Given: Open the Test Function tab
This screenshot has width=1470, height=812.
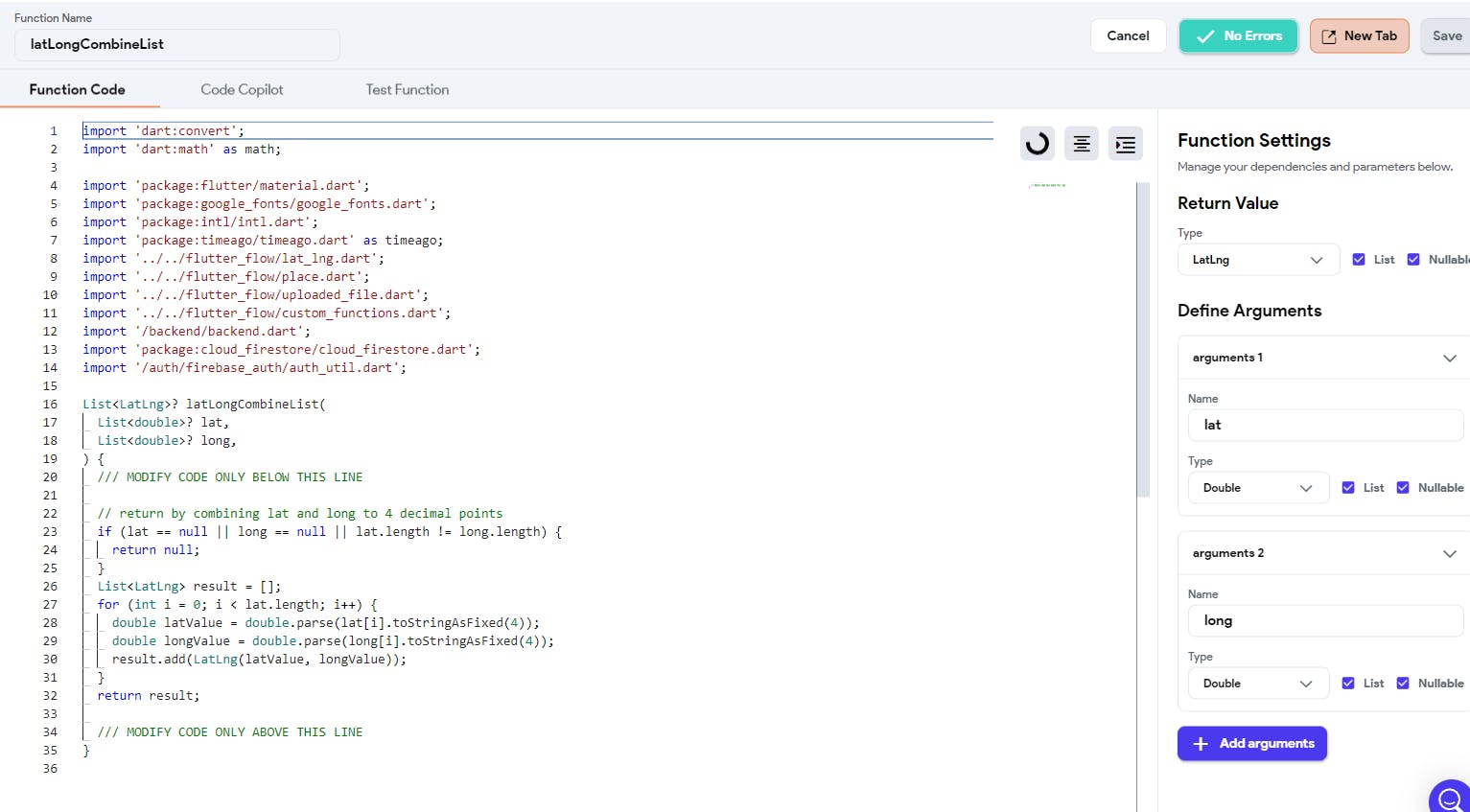Looking at the screenshot, I should [x=407, y=89].
